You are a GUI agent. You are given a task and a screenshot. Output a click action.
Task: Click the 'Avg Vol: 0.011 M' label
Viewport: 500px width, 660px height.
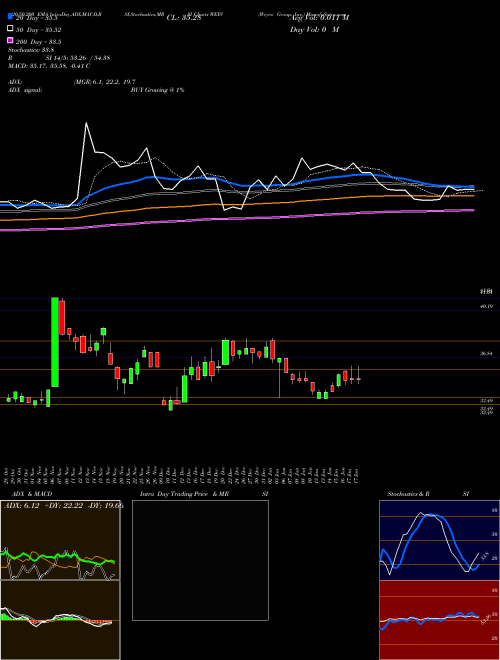319,18
